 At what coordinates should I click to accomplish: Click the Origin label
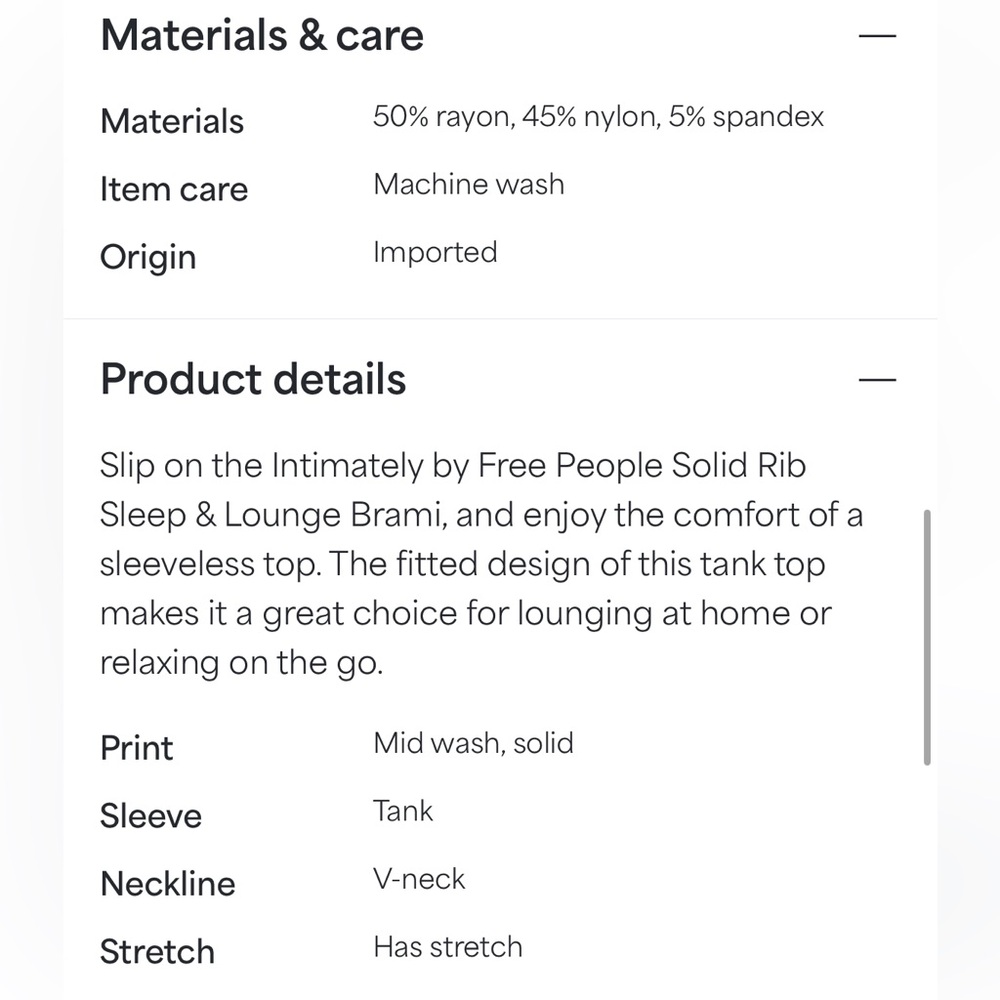pyautogui.click(x=148, y=257)
